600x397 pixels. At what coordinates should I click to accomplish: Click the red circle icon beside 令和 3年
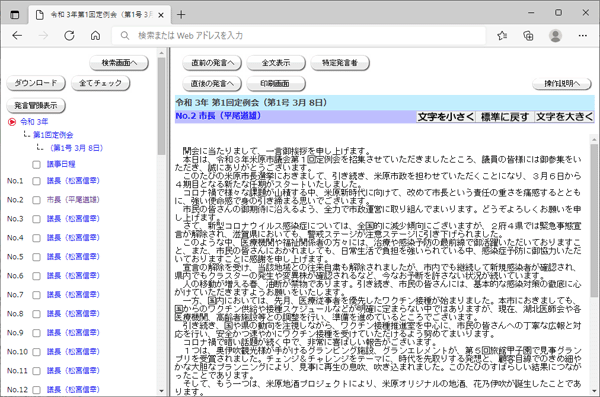[x=12, y=122]
